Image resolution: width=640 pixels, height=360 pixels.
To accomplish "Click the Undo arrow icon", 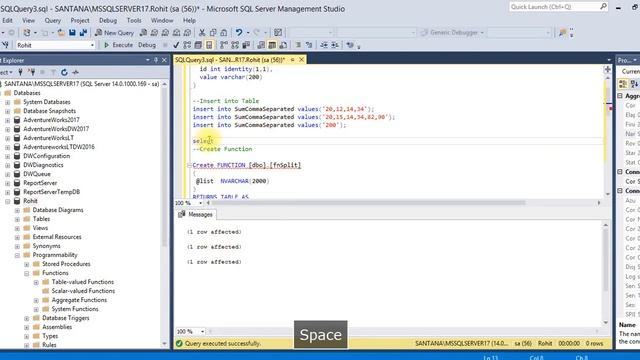I will (239, 33).
